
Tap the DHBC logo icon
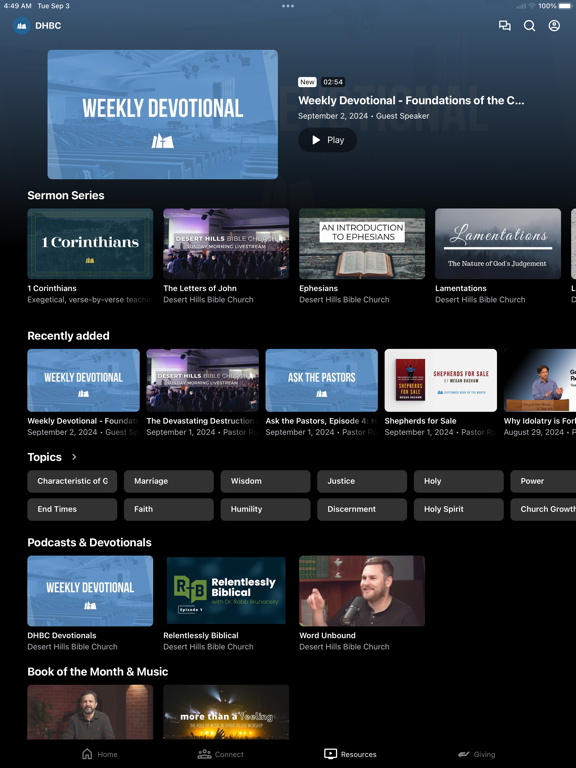(22, 25)
